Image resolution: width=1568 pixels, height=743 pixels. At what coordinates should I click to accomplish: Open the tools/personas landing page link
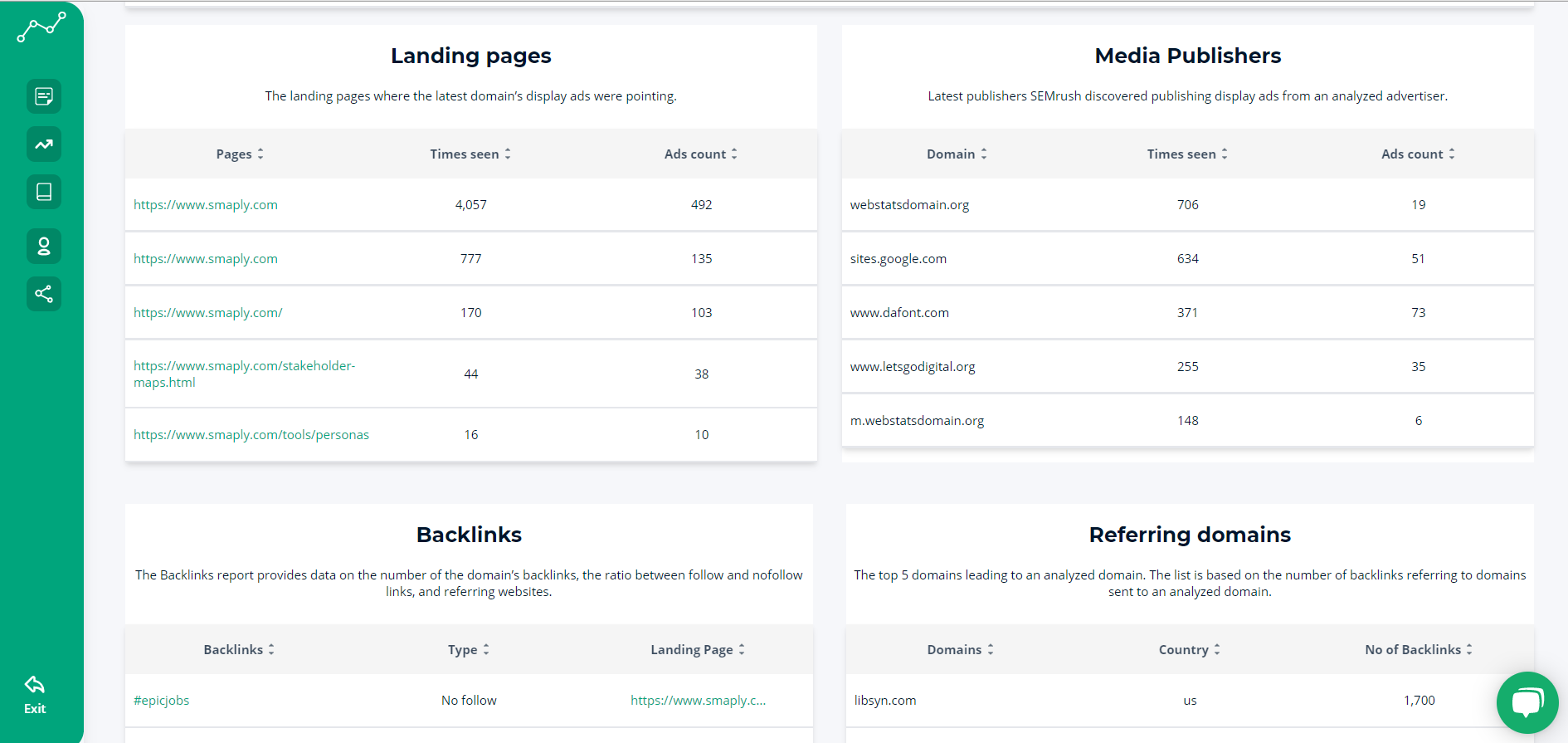point(251,435)
